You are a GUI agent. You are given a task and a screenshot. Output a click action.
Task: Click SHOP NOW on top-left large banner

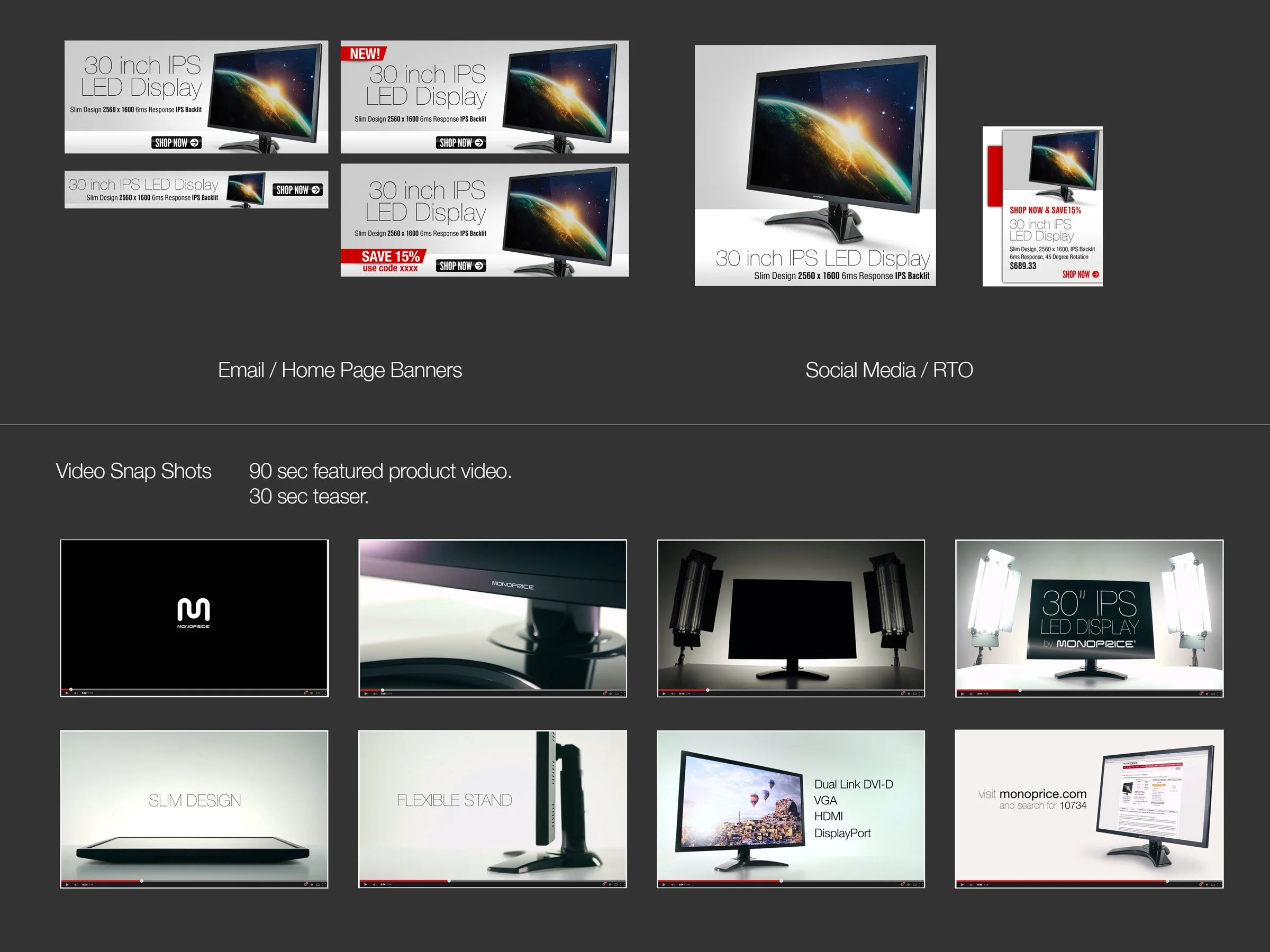177,142
